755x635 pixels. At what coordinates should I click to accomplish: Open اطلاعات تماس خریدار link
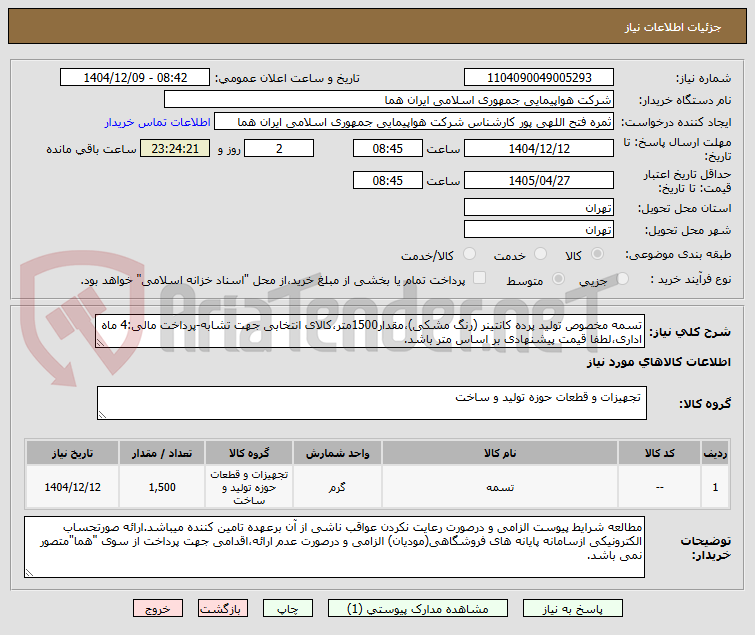click(x=157, y=122)
